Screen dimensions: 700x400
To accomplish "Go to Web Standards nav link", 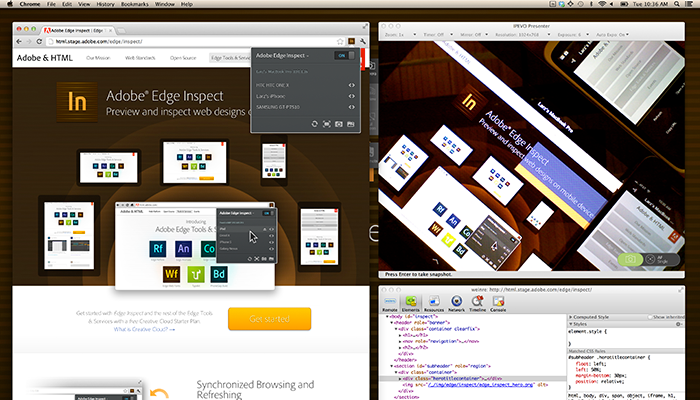I will (x=140, y=58).
